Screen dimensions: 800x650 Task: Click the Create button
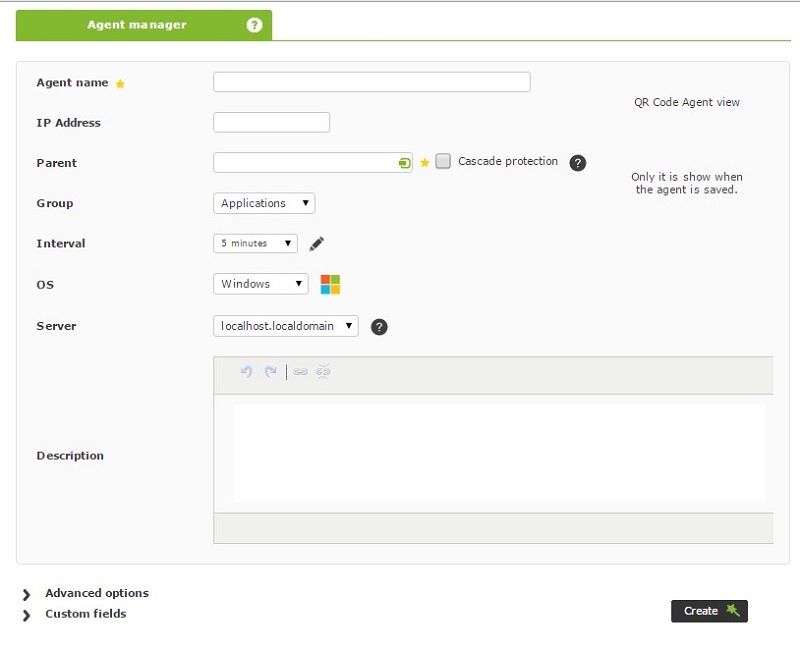click(x=709, y=611)
